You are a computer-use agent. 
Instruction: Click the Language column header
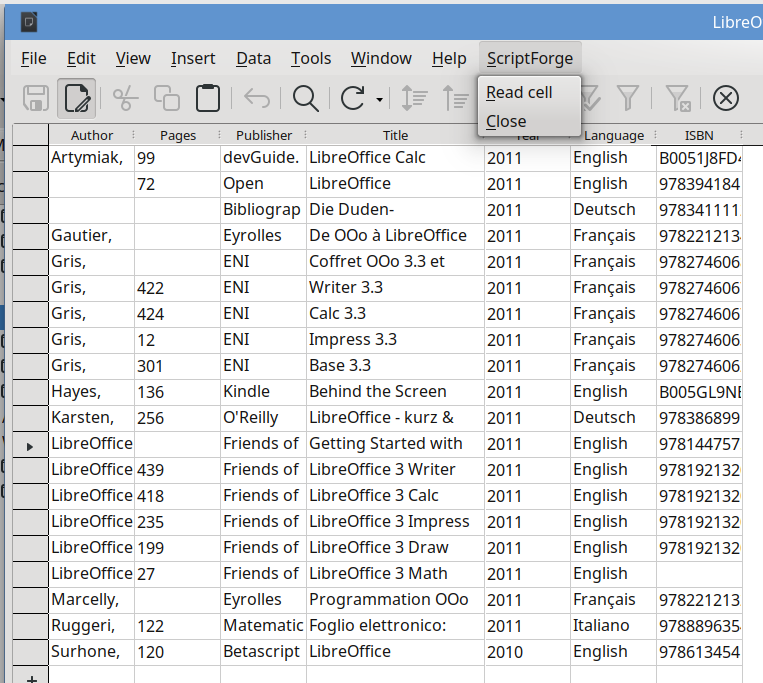click(614, 135)
